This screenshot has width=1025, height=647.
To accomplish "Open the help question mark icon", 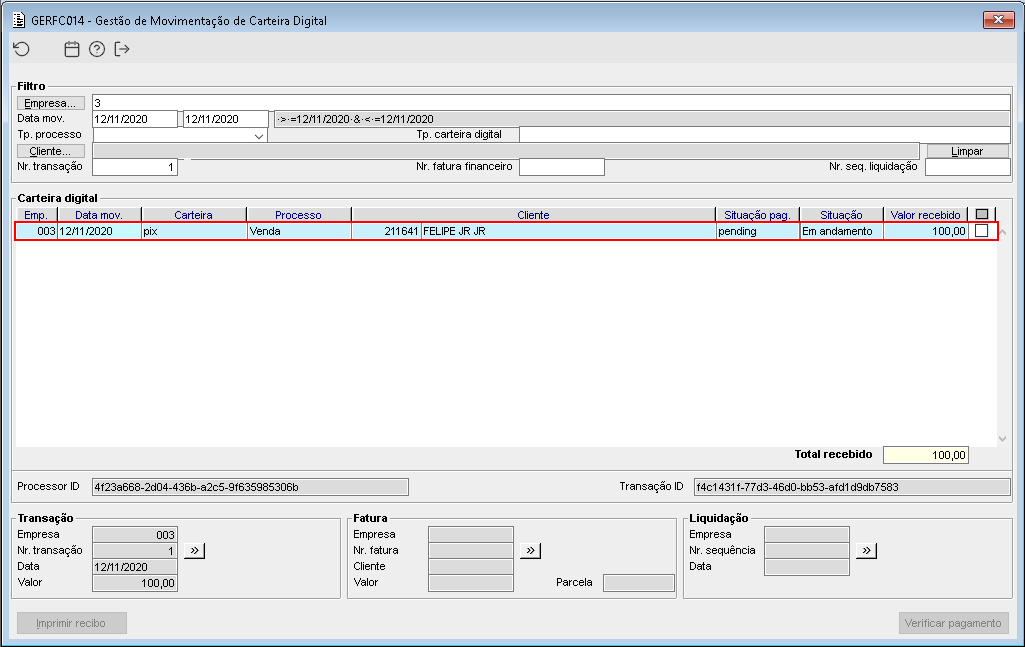I will (97, 49).
